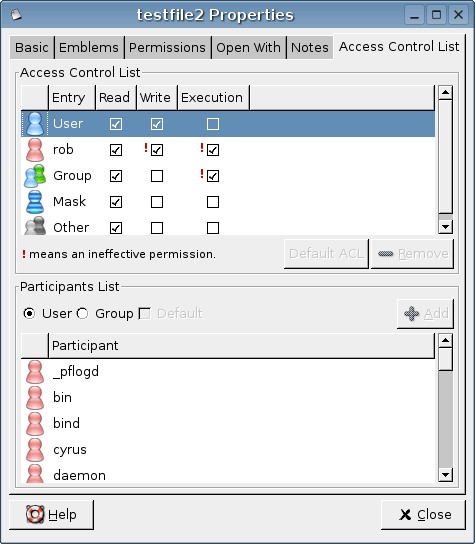Select the cyrus participant icon
The height and width of the screenshot is (544, 475).
point(35,450)
